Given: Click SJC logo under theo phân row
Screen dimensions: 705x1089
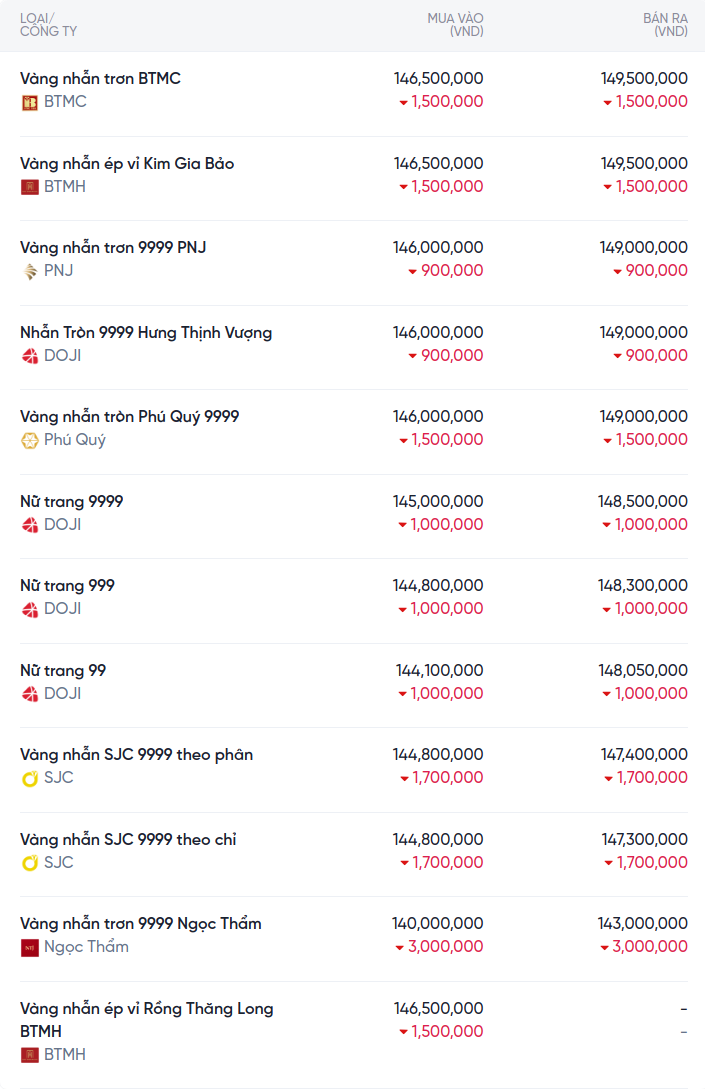Looking at the screenshot, I should tap(30, 778).
